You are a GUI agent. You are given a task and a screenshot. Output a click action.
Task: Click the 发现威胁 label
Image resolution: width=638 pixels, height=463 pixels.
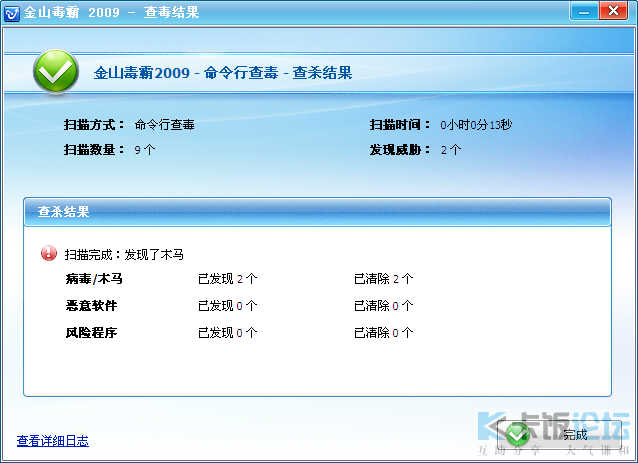click(x=400, y=150)
